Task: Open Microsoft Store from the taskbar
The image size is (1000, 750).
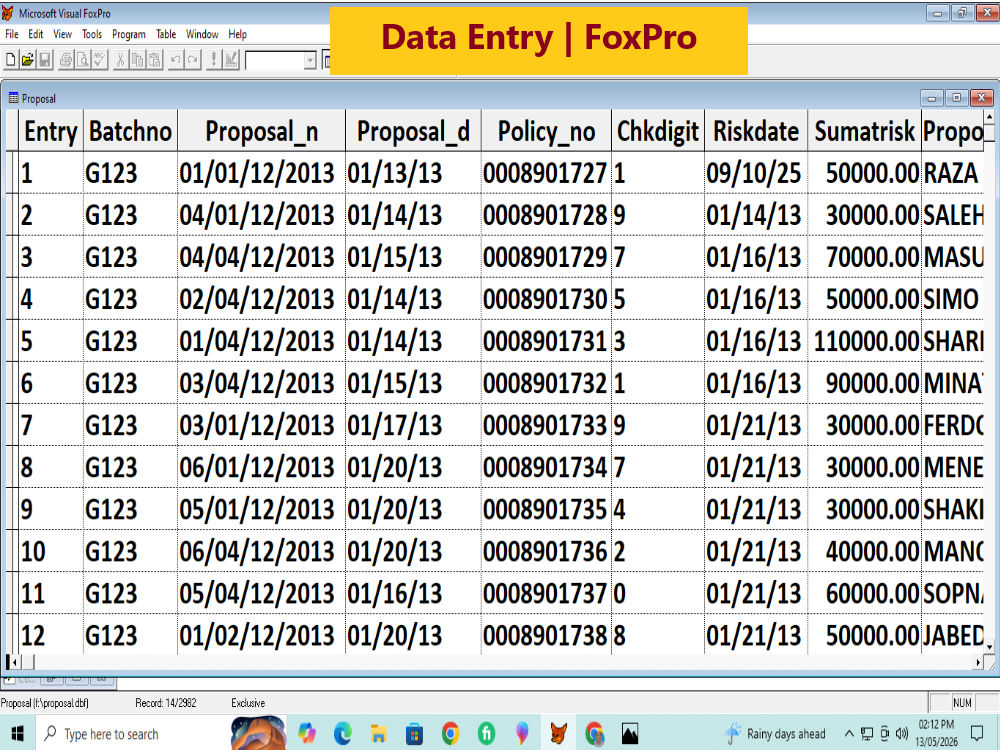Action: [414, 733]
